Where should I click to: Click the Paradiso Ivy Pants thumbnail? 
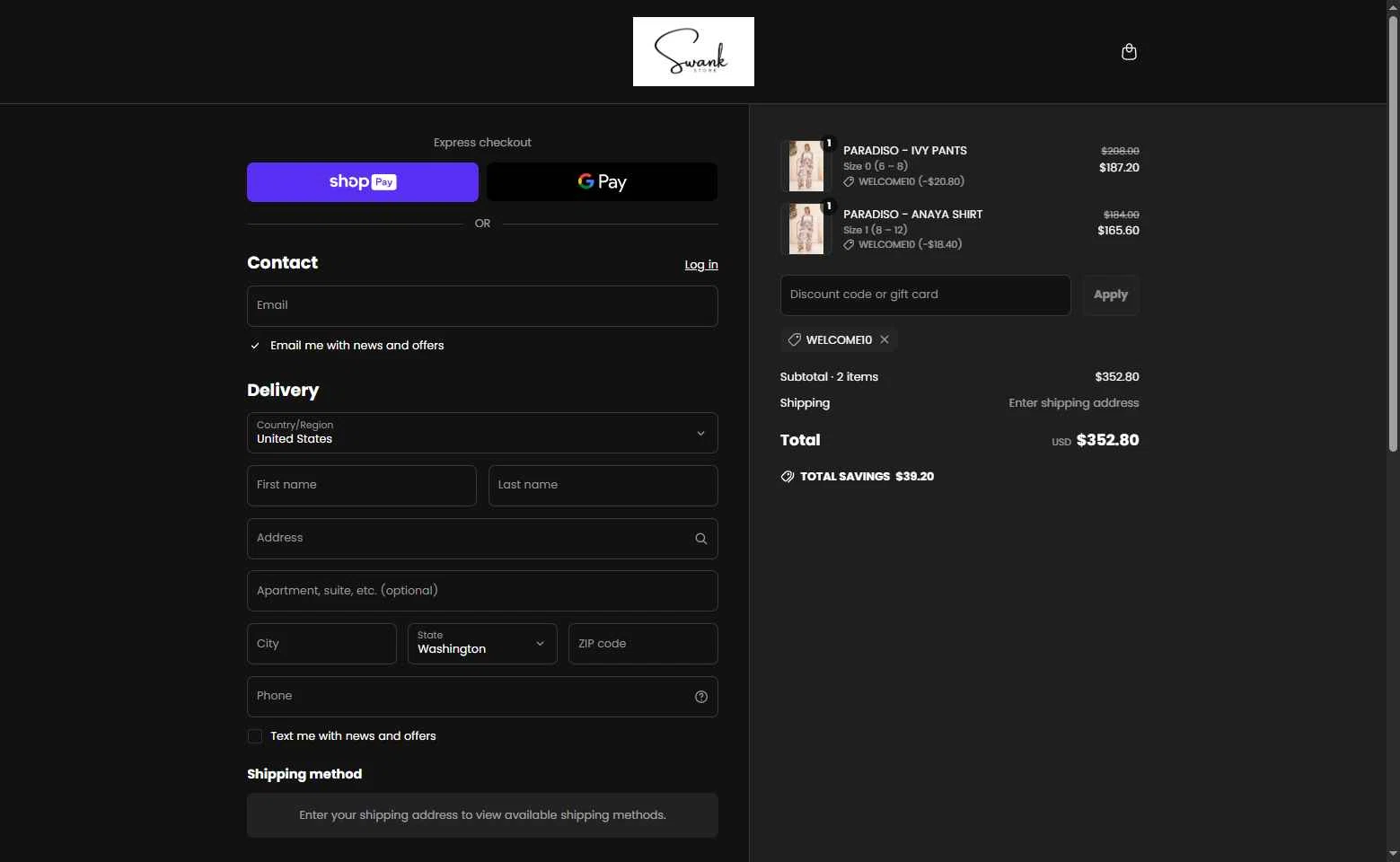point(806,166)
